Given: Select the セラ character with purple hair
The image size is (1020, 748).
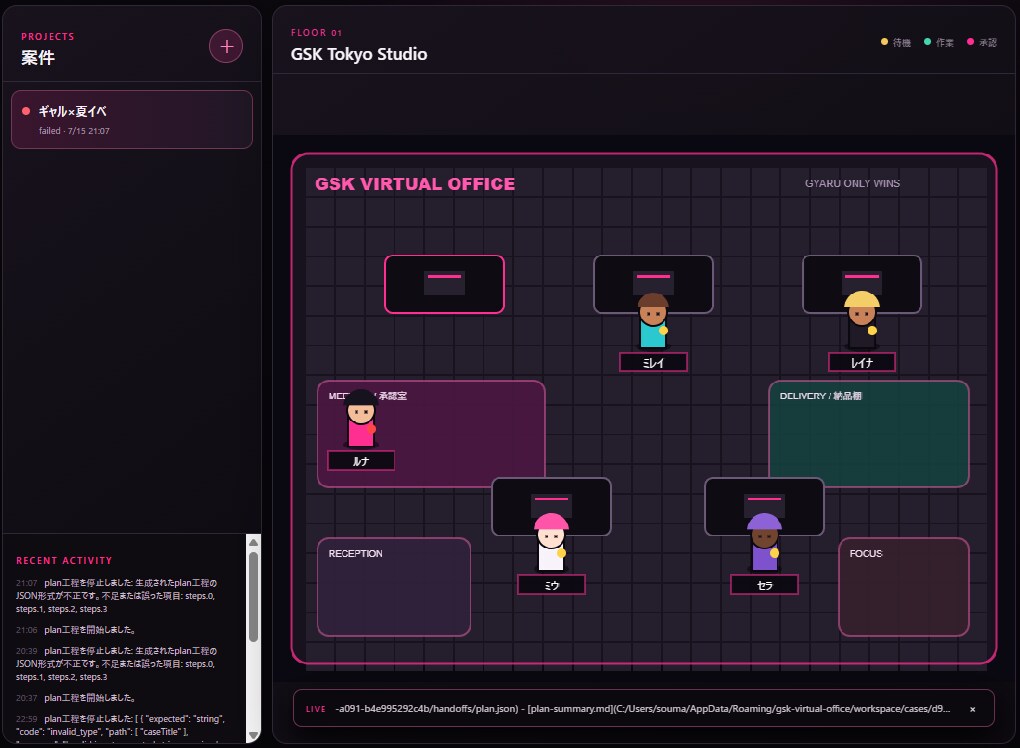Looking at the screenshot, I should click(764, 542).
